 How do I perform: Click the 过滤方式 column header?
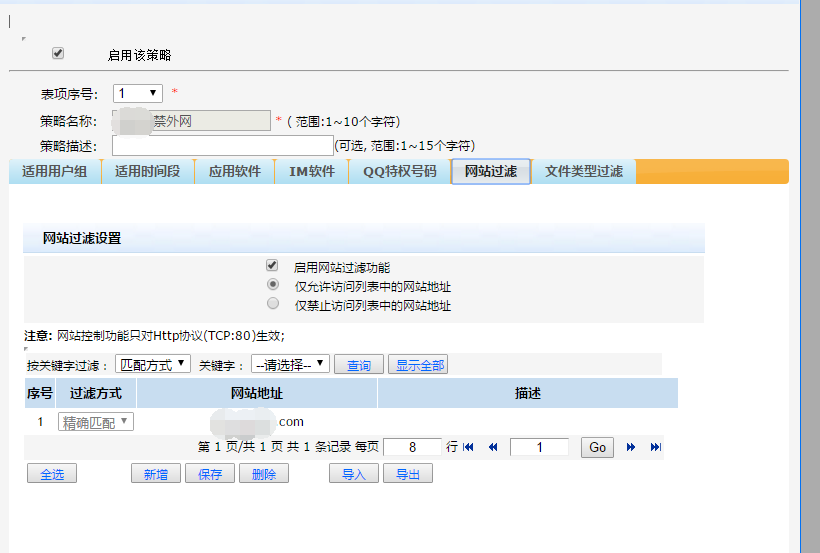click(96, 393)
